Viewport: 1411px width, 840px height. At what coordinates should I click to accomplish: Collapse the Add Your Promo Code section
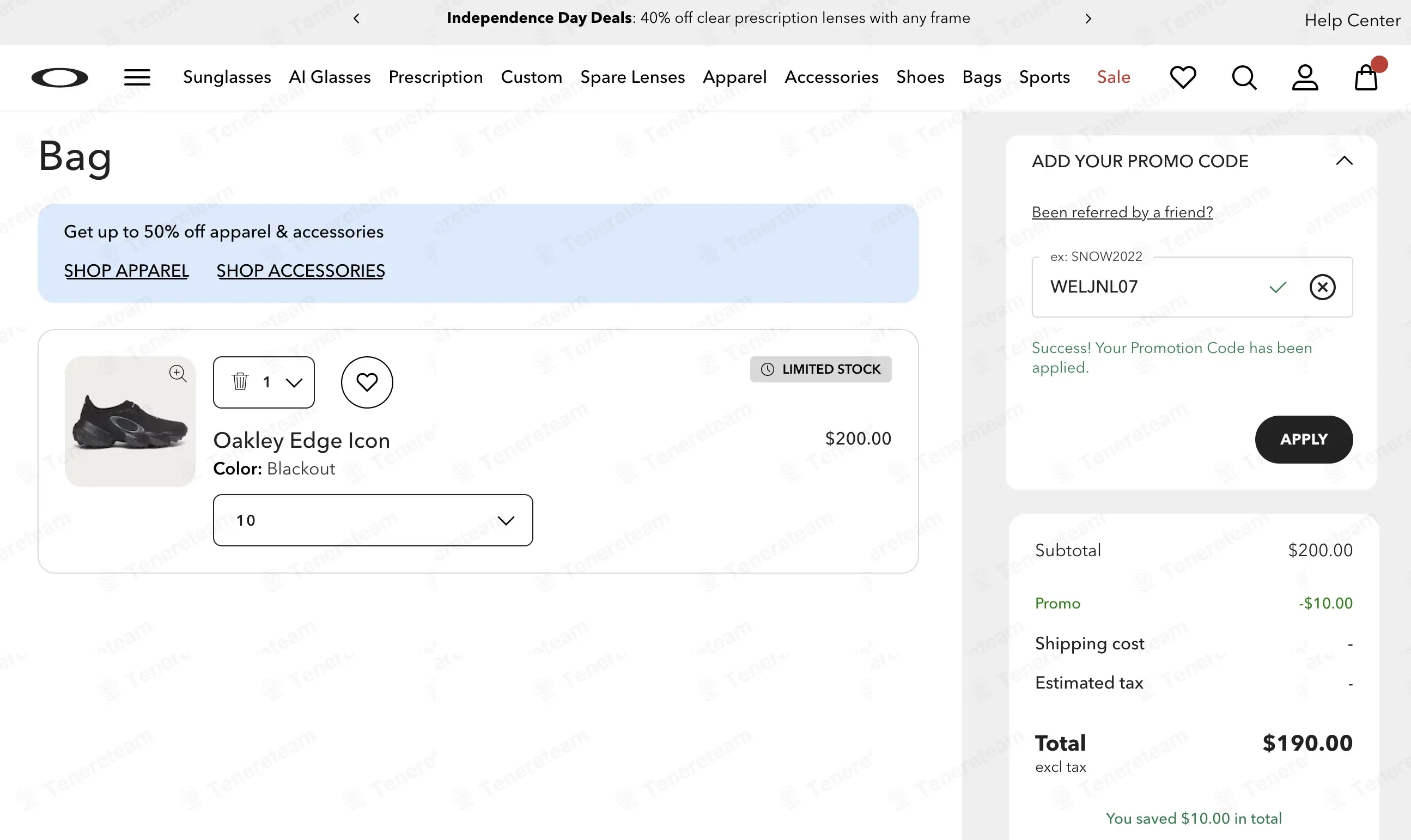click(x=1344, y=161)
